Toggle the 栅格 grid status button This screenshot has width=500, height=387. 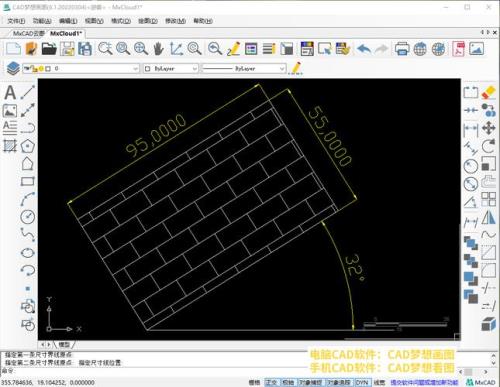click(x=255, y=382)
